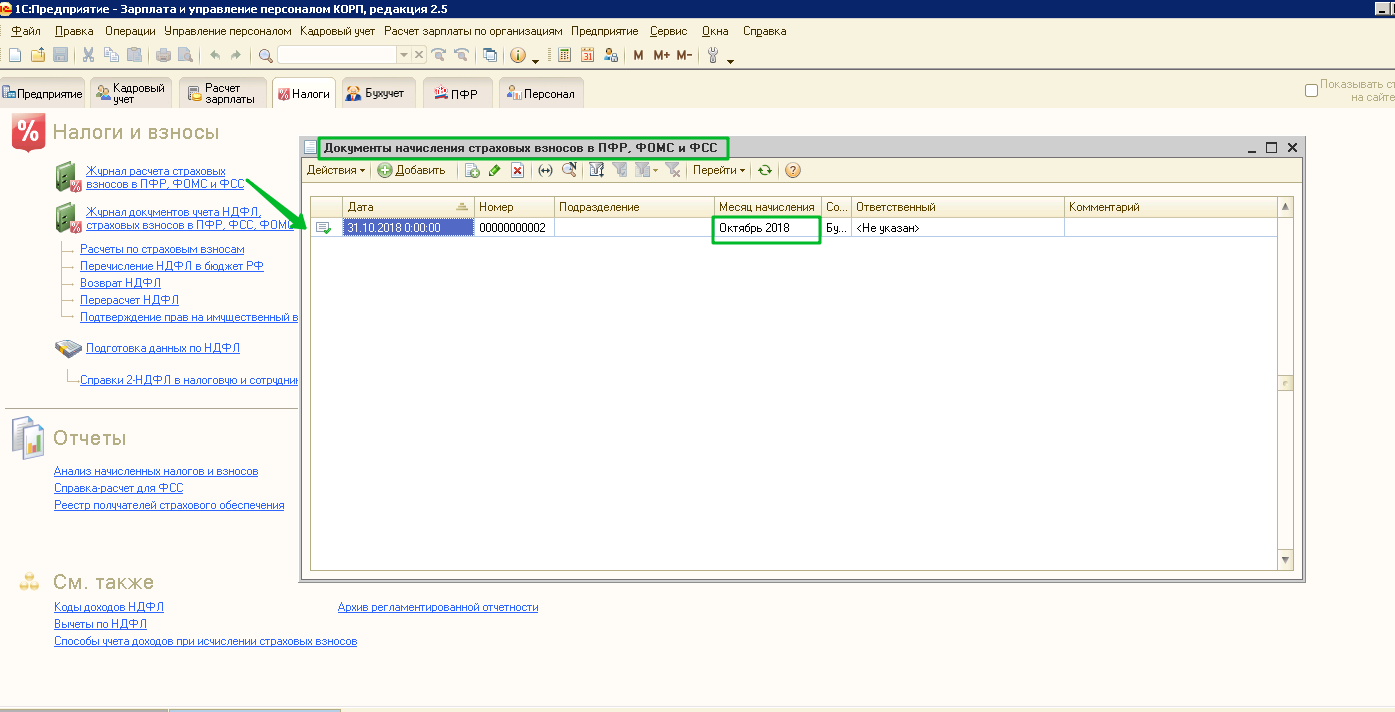Select the Октябрь 2018 cell
The height and width of the screenshot is (712, 1395).
point(767,228)
